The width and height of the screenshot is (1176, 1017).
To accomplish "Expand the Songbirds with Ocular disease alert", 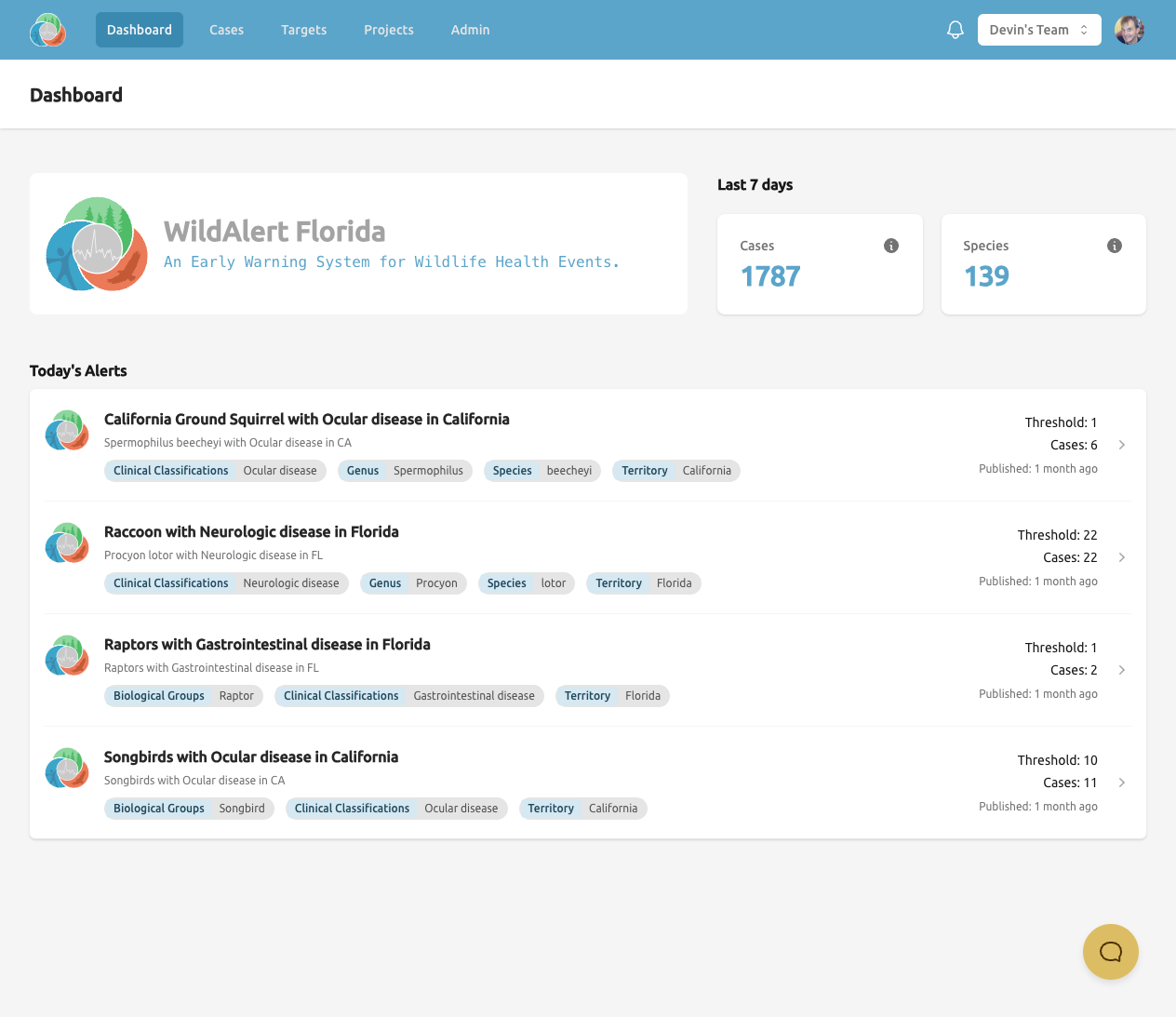I will 1122,783.
